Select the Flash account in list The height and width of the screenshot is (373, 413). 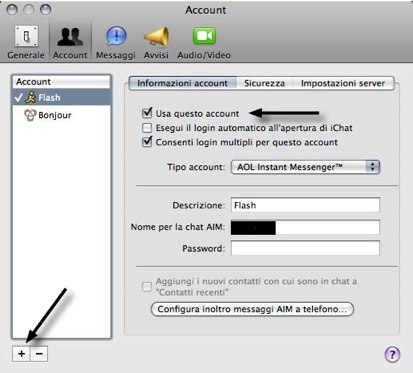tap(61, 98)
